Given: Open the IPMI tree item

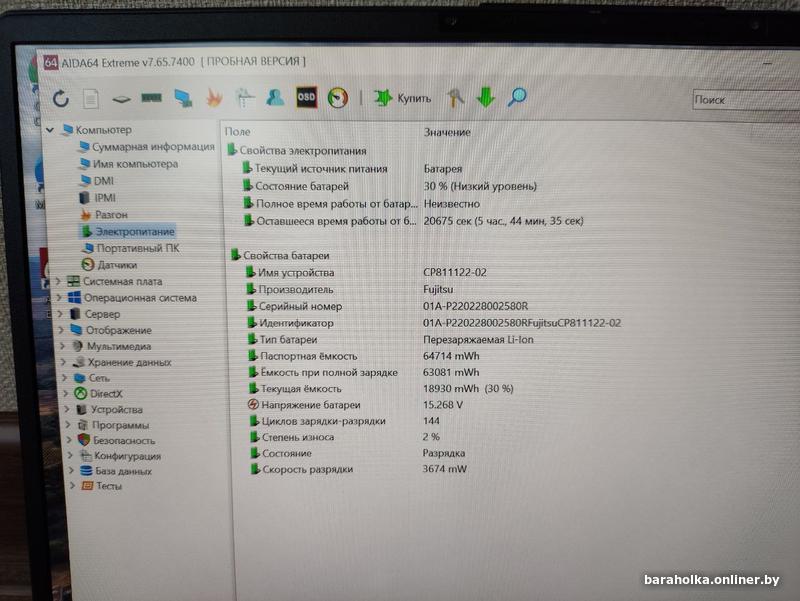Looking at the screenshot, I should (97, 197).
